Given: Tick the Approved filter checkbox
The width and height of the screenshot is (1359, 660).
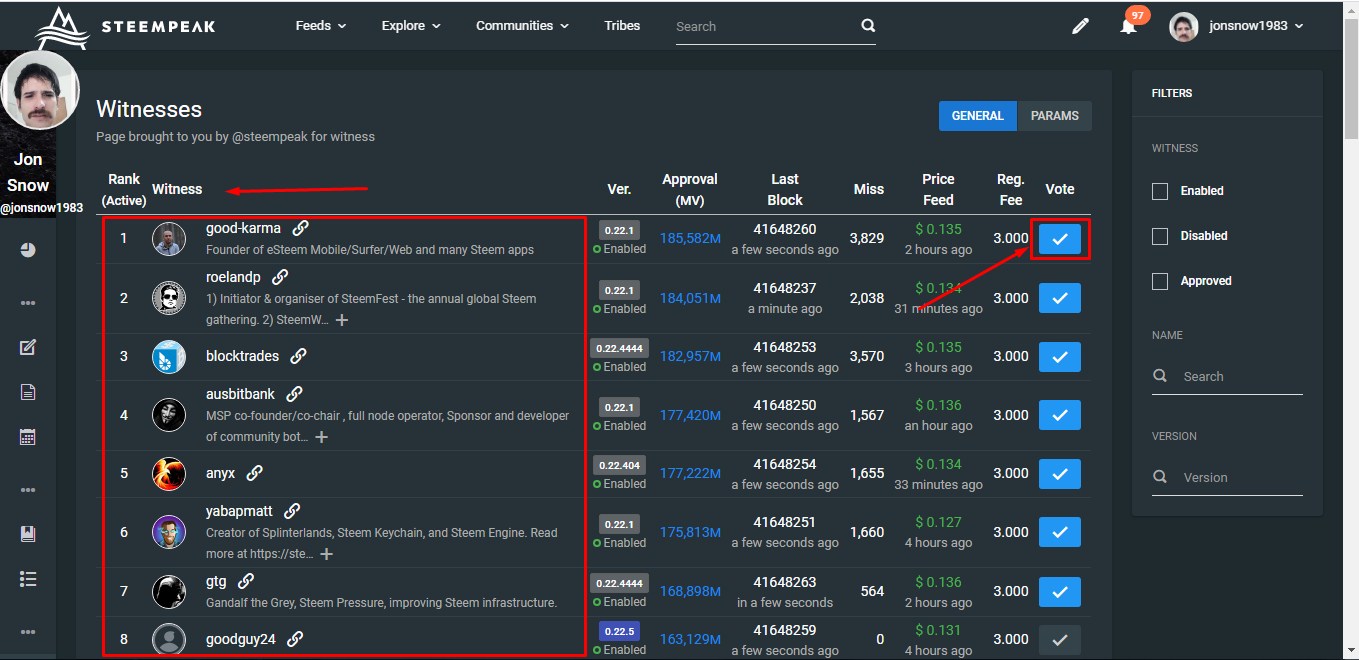Looking at the screenshot, I should (x=1160, y=281).
